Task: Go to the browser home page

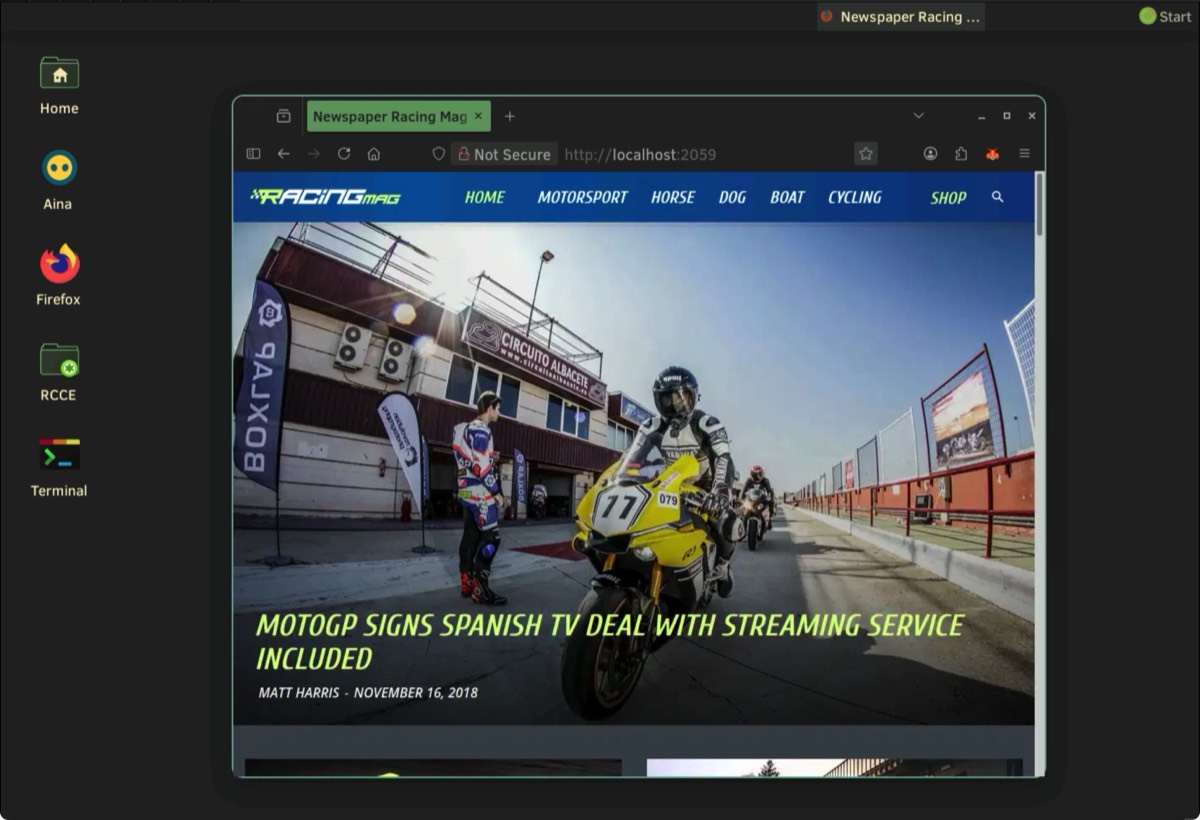Action: point(374,154)
